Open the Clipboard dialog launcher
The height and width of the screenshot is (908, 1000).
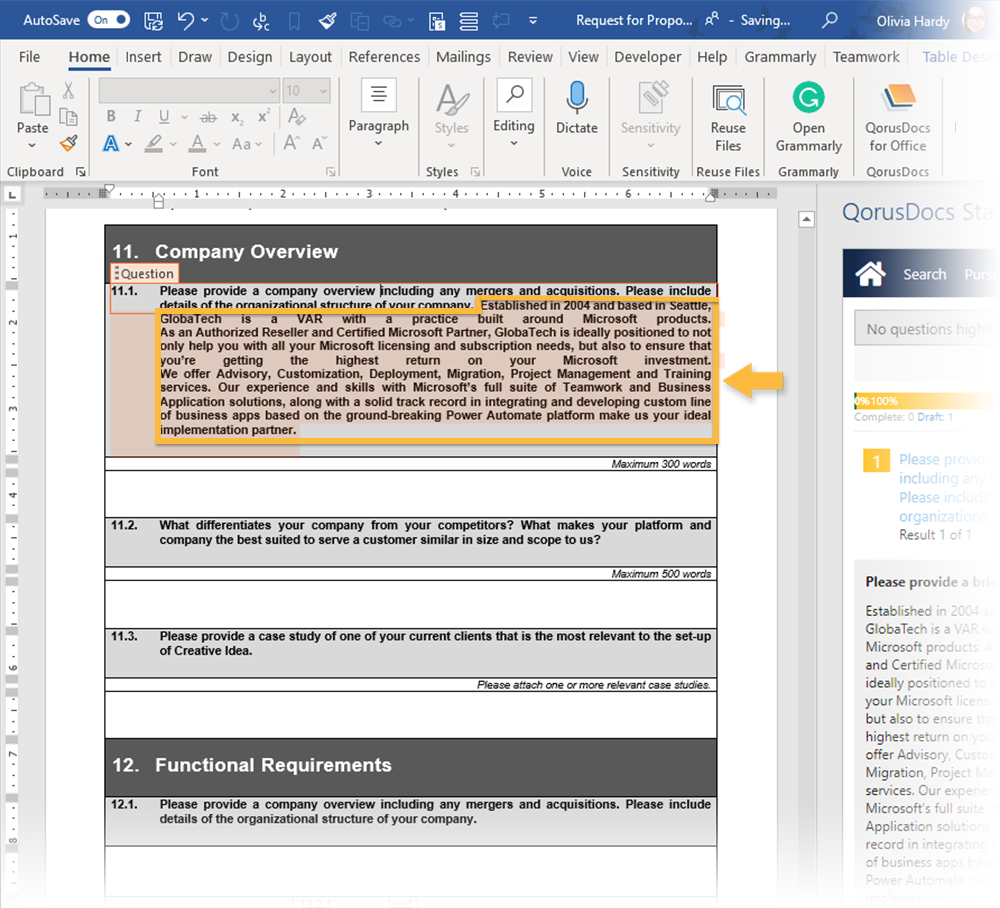[x=80, y=172]
